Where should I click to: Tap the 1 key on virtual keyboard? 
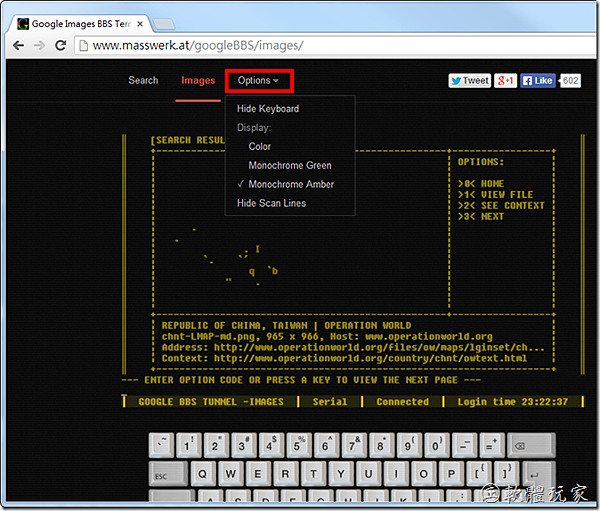click(189, 445)
